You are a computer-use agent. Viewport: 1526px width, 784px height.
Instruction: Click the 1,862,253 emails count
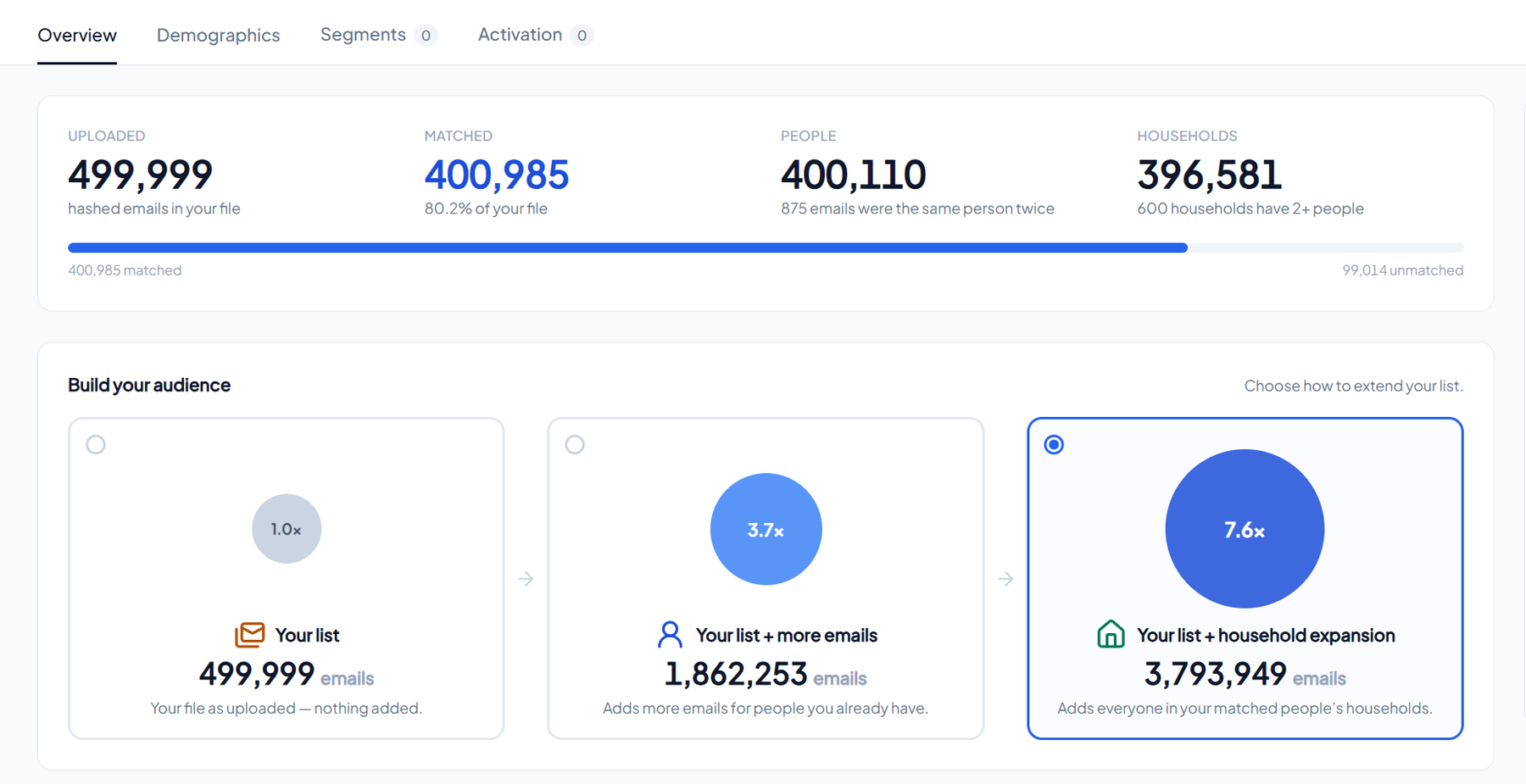(766, 675)
